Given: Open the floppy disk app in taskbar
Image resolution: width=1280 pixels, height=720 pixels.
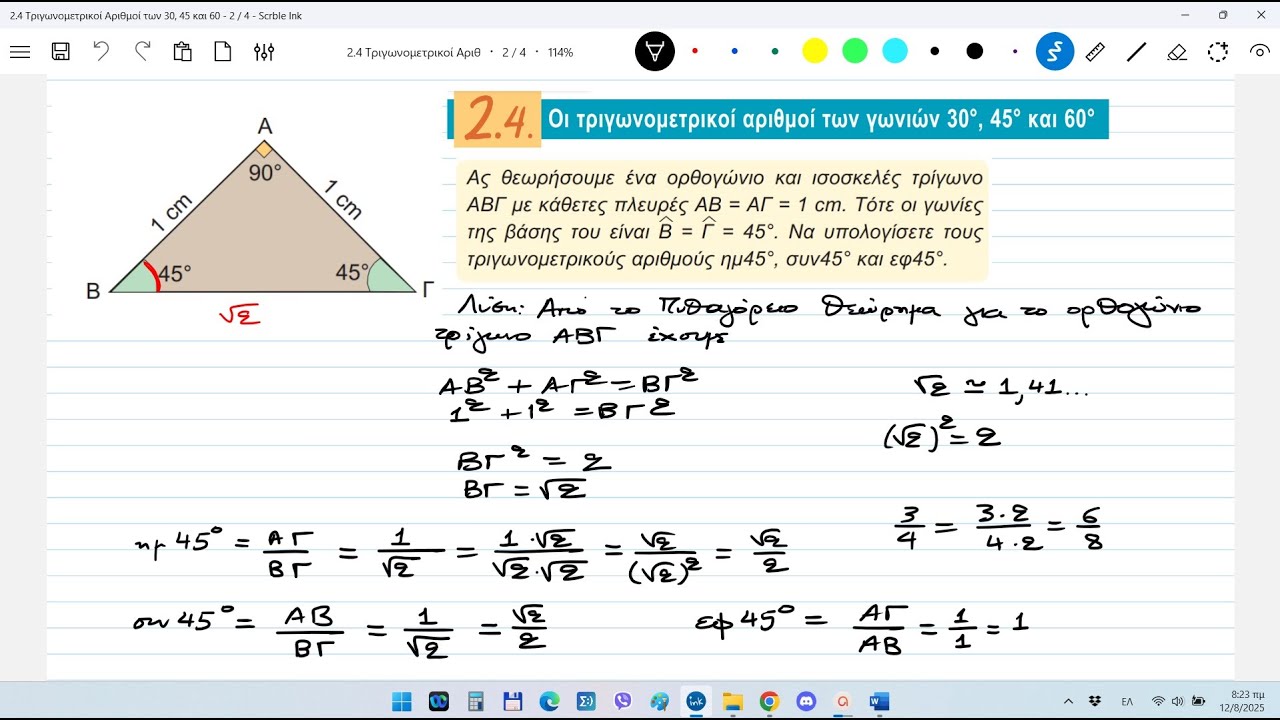Looking at the screenshot, I should 513,701.
